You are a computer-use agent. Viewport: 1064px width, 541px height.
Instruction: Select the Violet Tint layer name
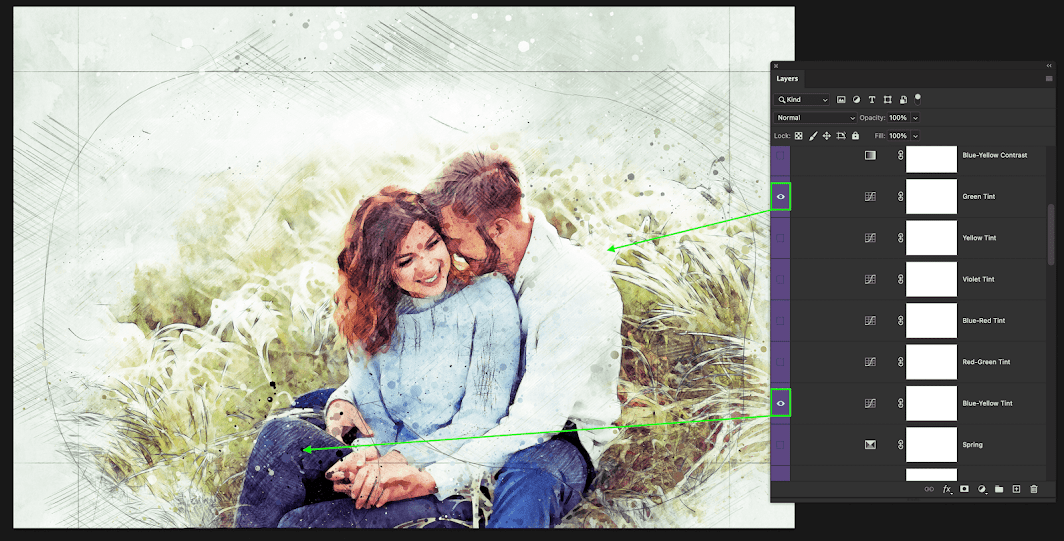coord(978,280)
